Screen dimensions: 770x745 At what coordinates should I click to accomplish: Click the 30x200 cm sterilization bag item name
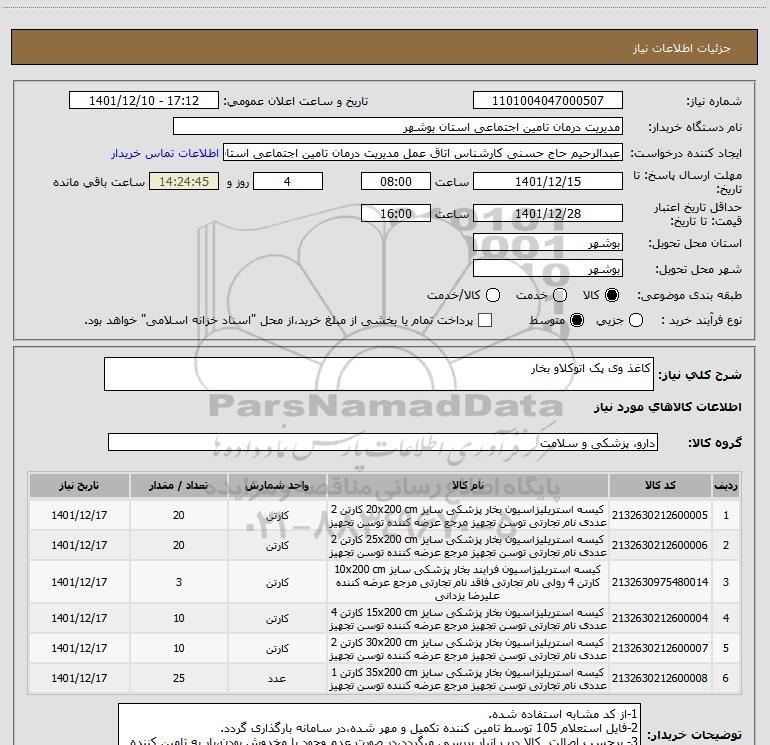468,649
